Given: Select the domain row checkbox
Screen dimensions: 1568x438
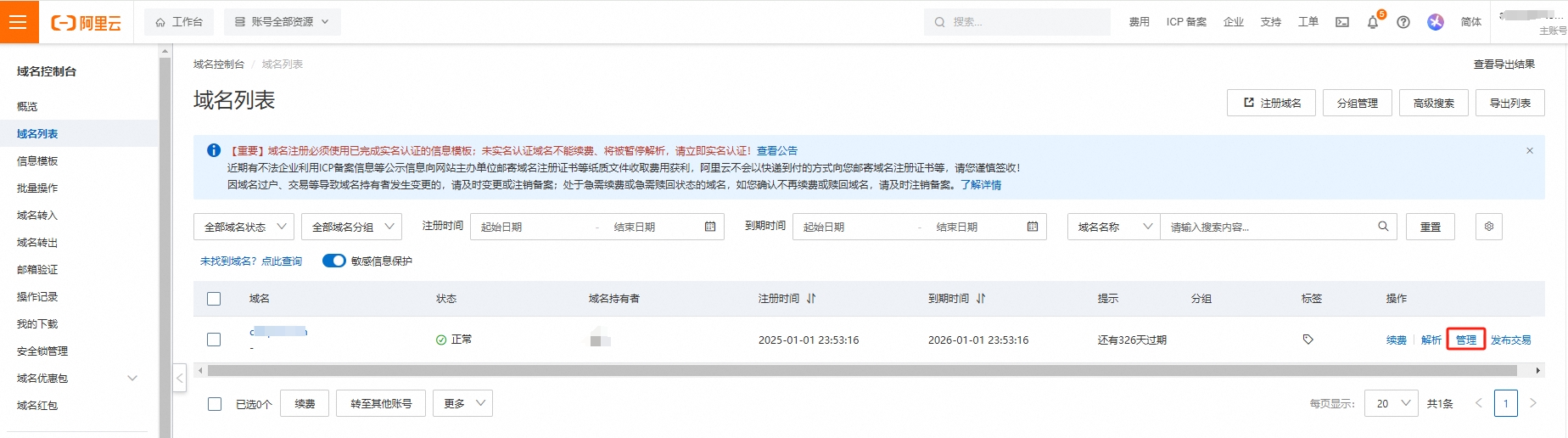Looking at the screenshot, I should click(214, 340).
